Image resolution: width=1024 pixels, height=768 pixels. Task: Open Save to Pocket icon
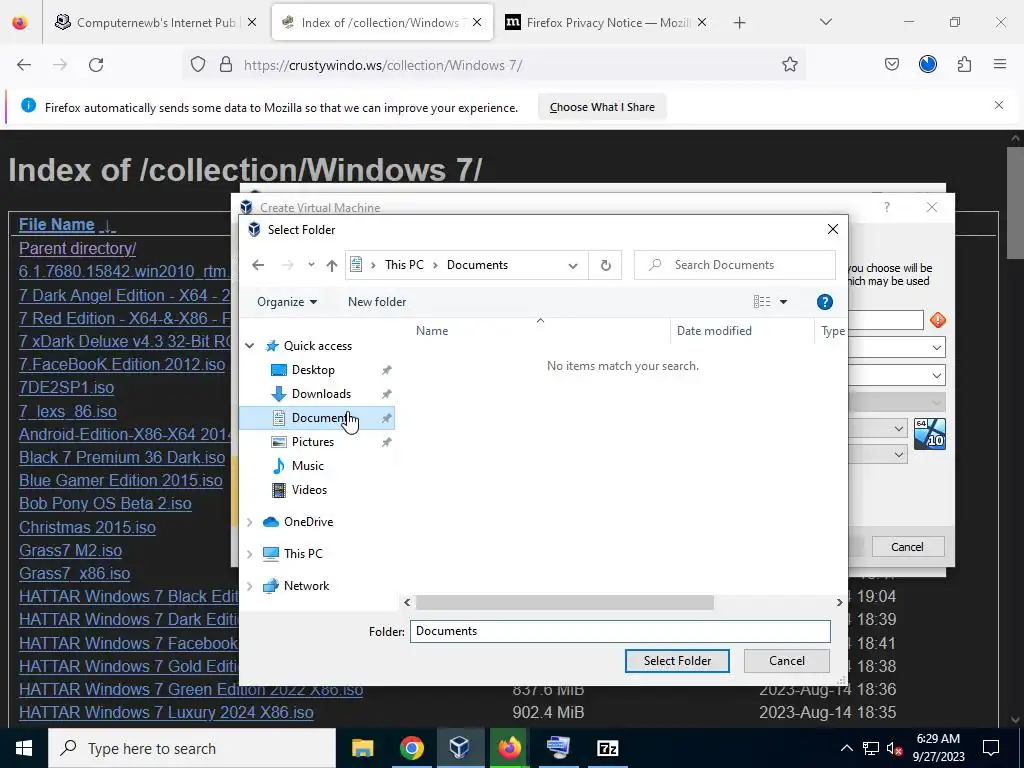point(891,64)
